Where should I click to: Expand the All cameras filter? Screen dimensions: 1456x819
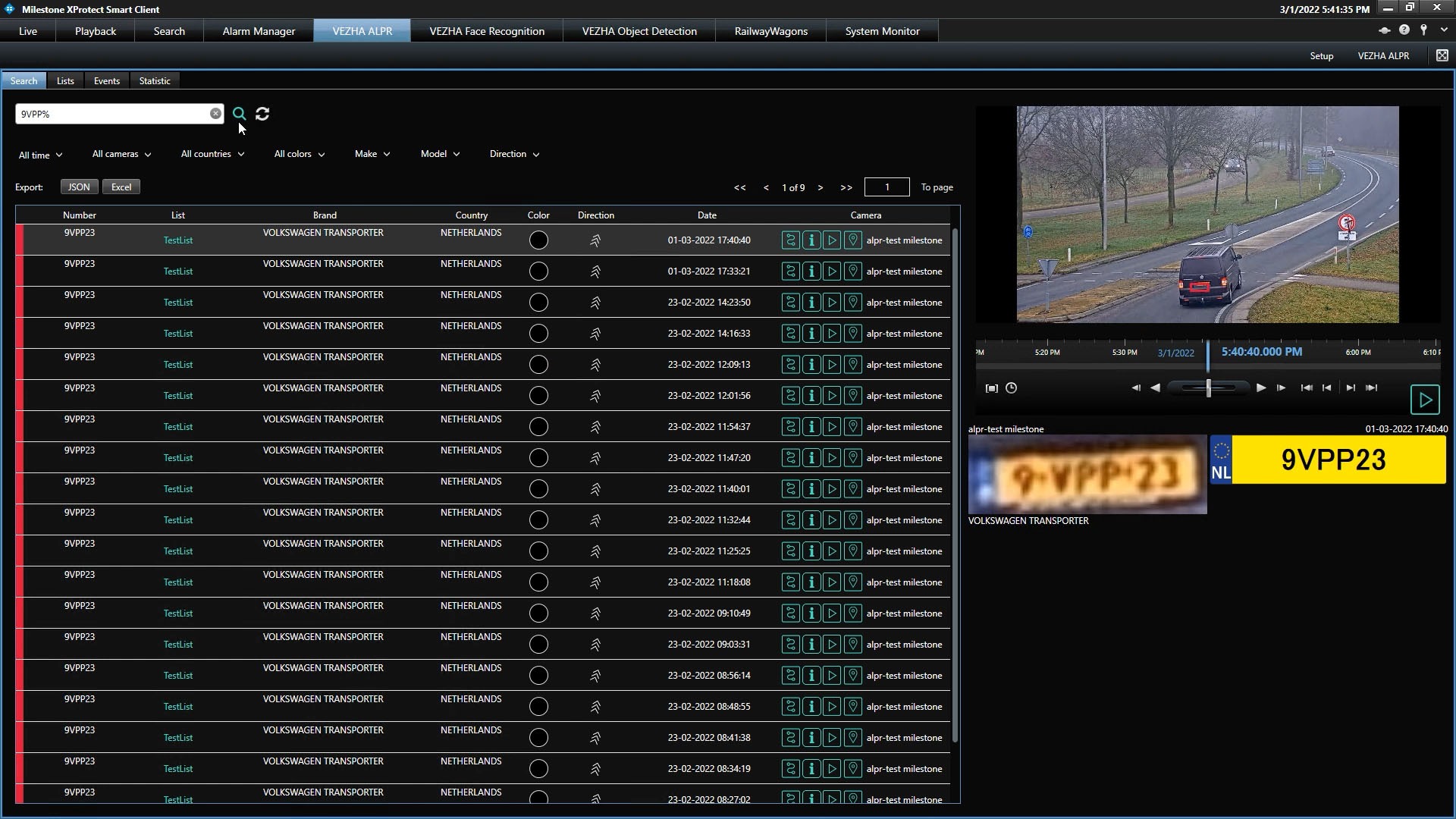121,154
